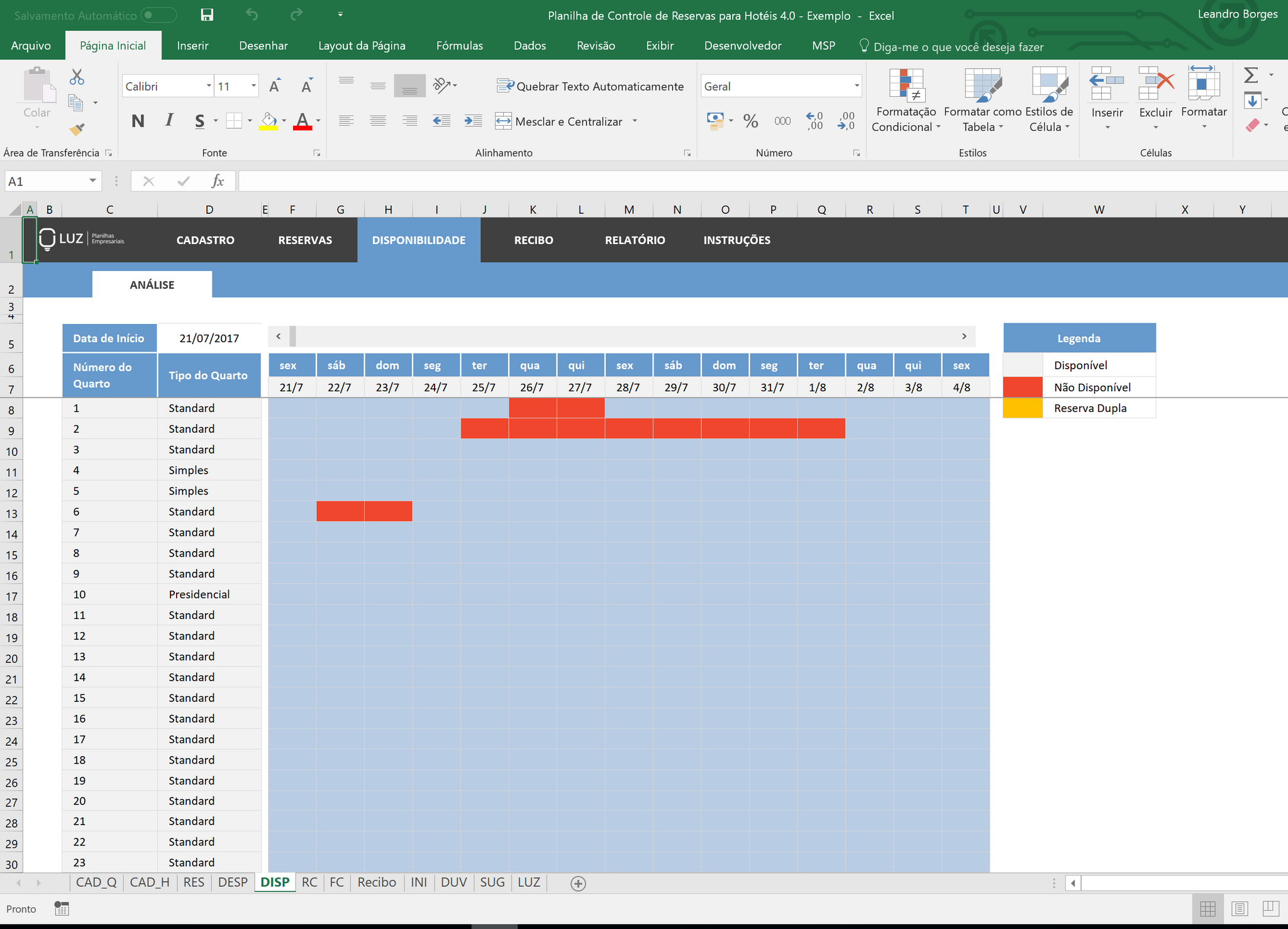Click the insert function fx icon
This screenshot has width=1288, height=929.
point(218,182)
